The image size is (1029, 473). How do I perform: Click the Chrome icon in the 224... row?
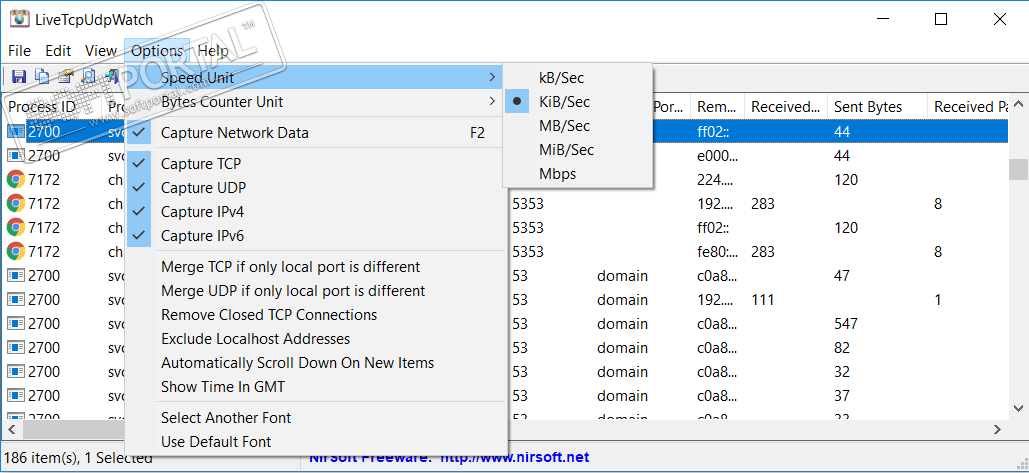pyautogui.click(x=15, y=180)
